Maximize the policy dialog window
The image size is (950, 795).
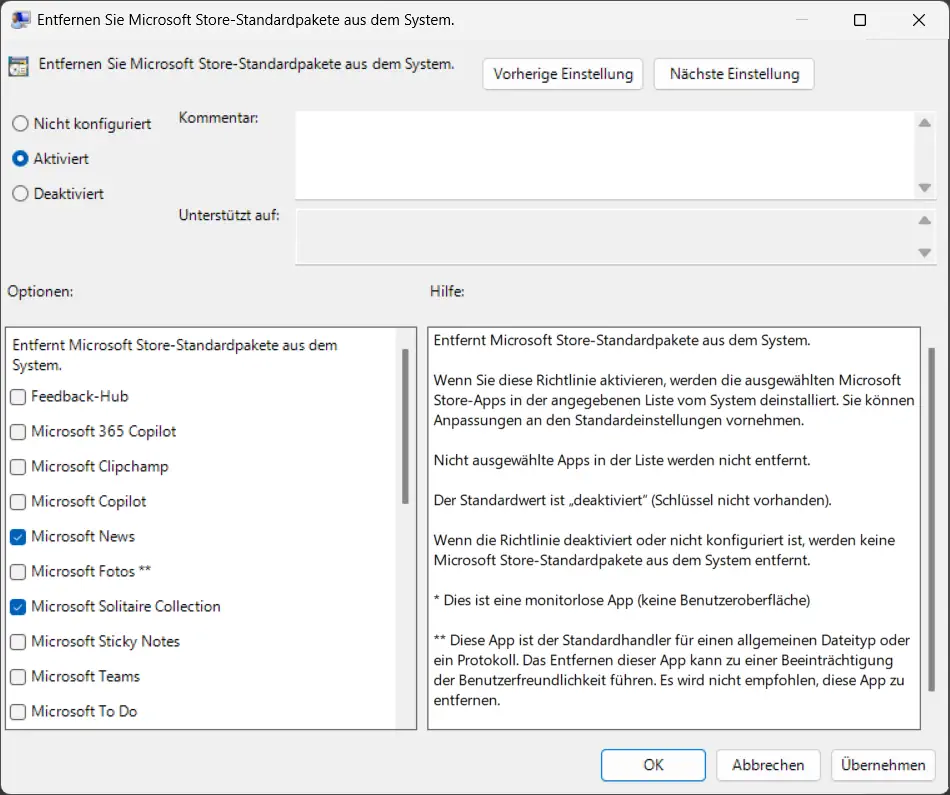(859, 20)
